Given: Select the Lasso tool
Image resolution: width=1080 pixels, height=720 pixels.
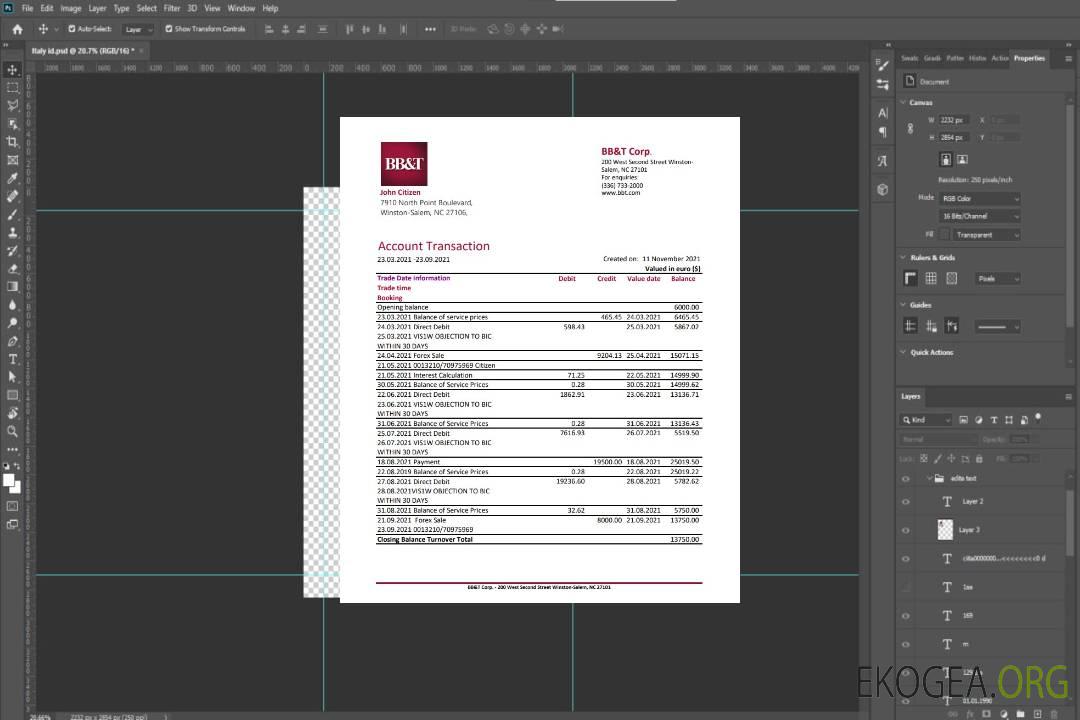Looking at the screenshot, I should tap(12, 105).
